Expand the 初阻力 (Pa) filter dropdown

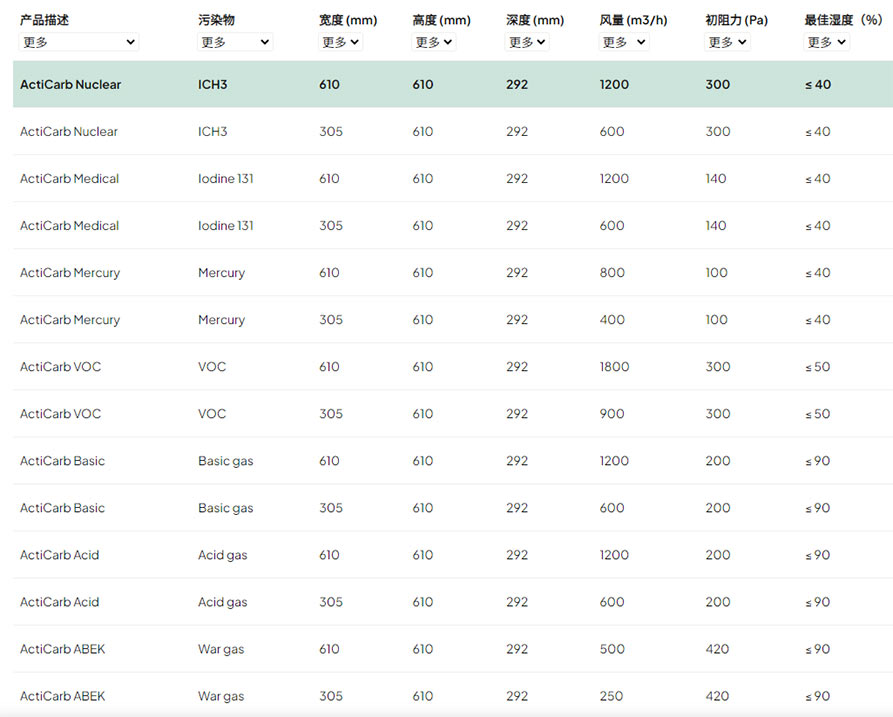[727, 42]
